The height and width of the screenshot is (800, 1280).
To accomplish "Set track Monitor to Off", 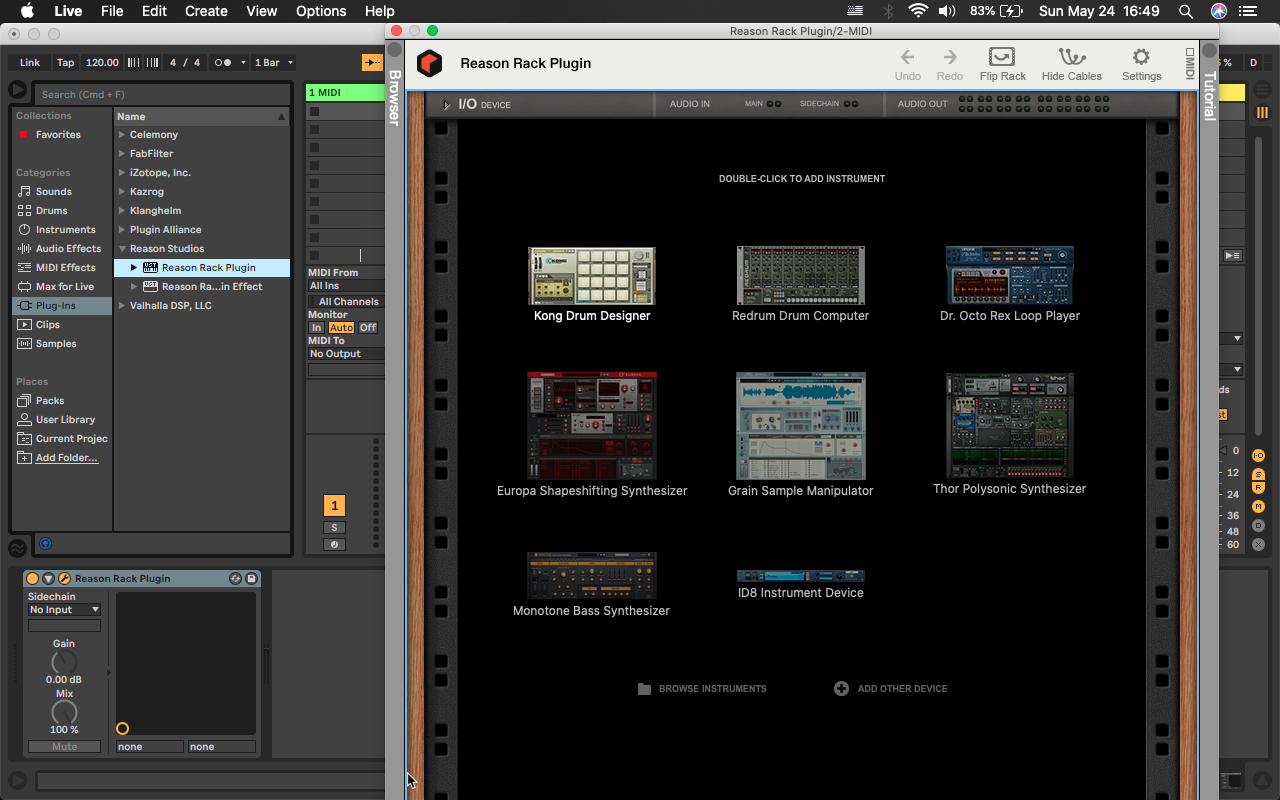I will point(368,328).
